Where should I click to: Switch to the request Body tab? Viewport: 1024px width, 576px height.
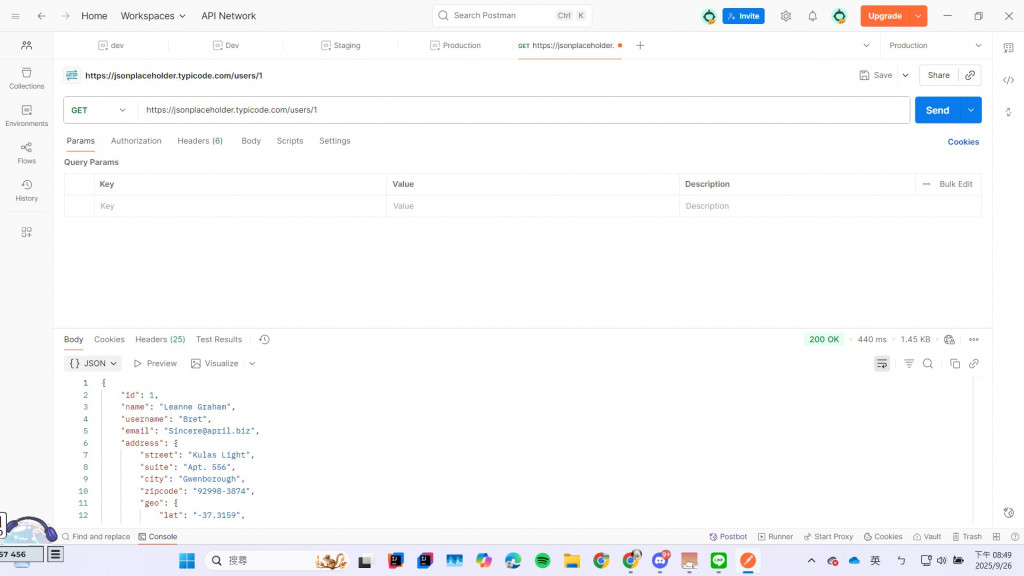[251, 140]
